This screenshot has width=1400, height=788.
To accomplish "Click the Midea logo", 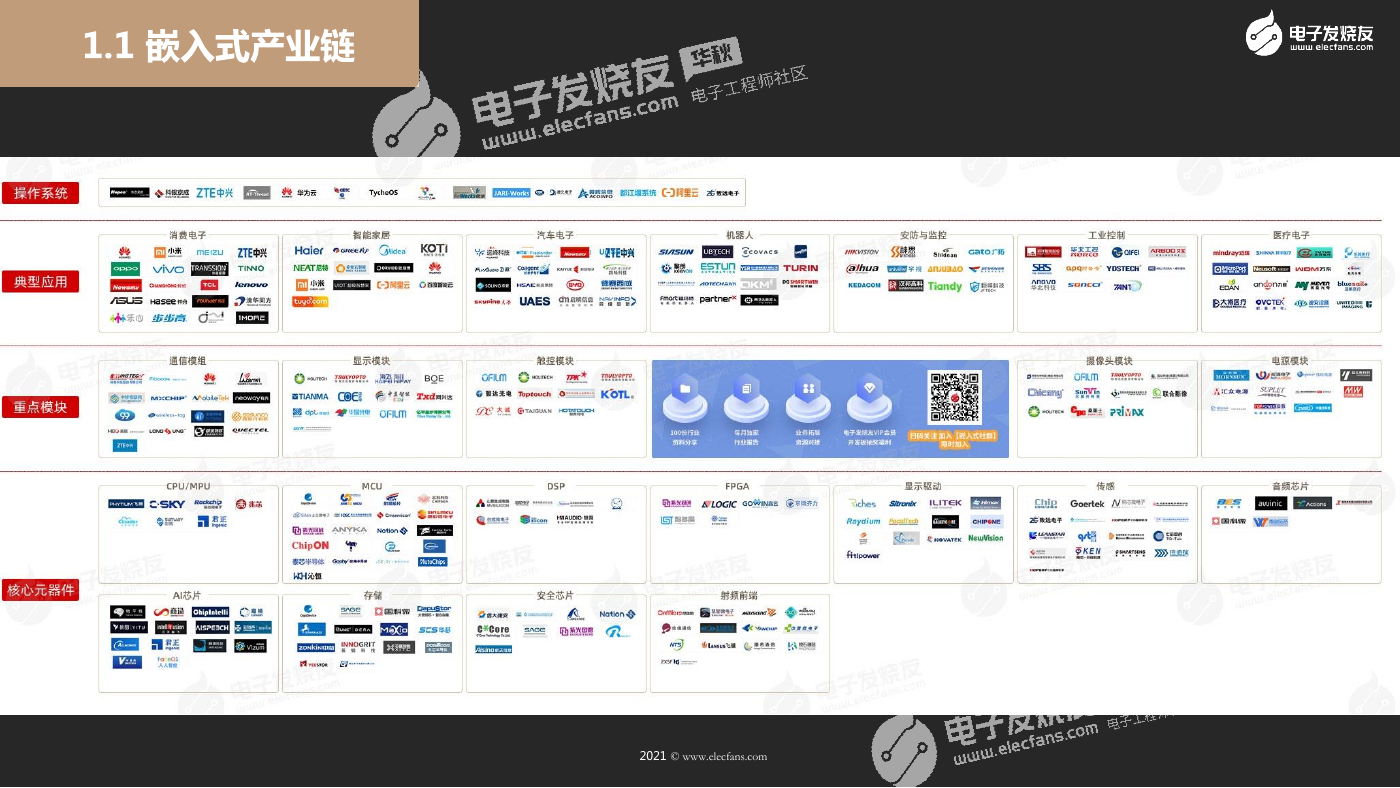I will (x=393, y=251).
